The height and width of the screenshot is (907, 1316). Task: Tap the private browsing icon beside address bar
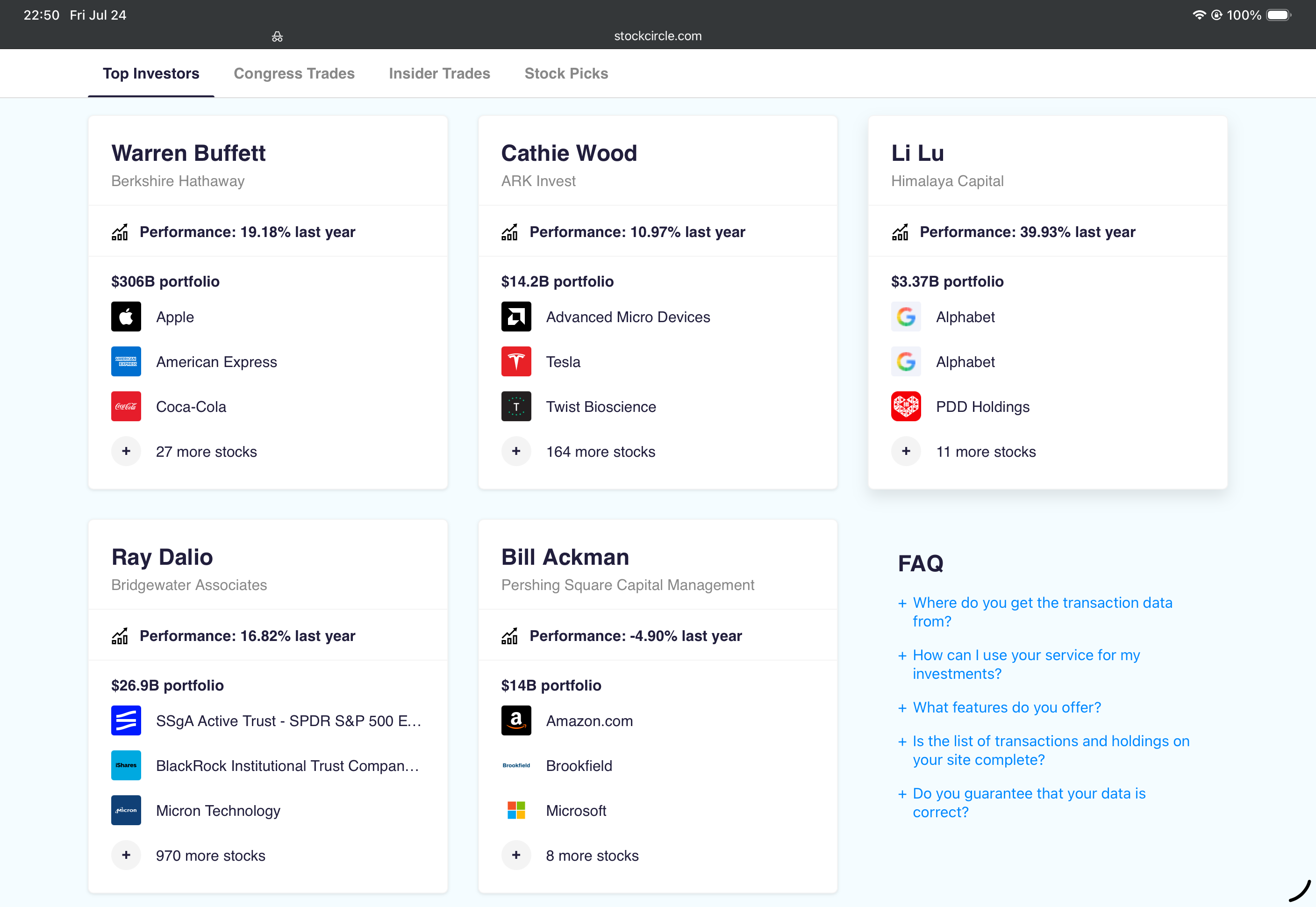(x=277, y=36)
